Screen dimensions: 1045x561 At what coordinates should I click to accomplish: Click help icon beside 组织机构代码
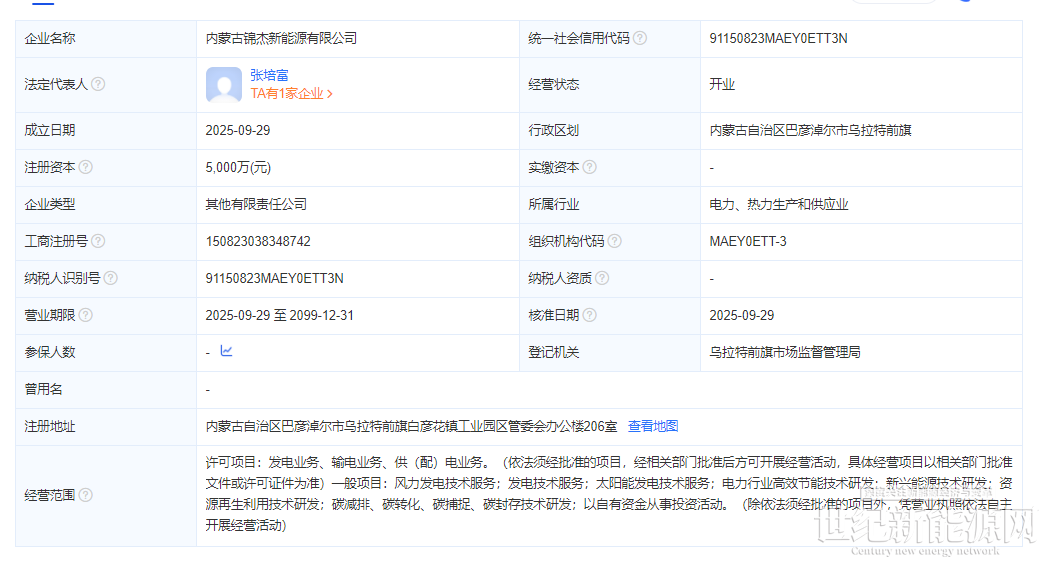[x=614, y=241]
